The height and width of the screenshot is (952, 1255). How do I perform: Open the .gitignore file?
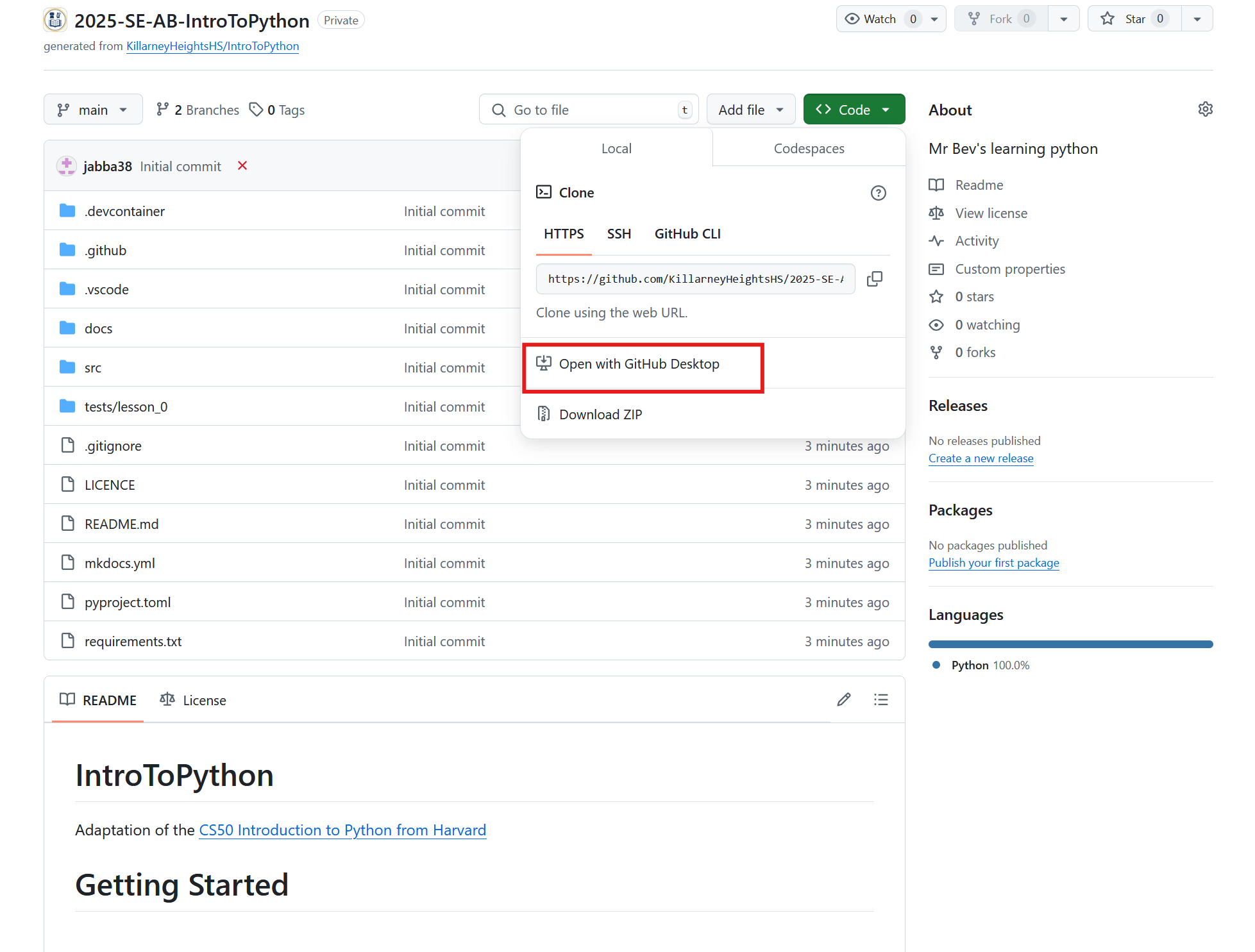coord(113,446)
